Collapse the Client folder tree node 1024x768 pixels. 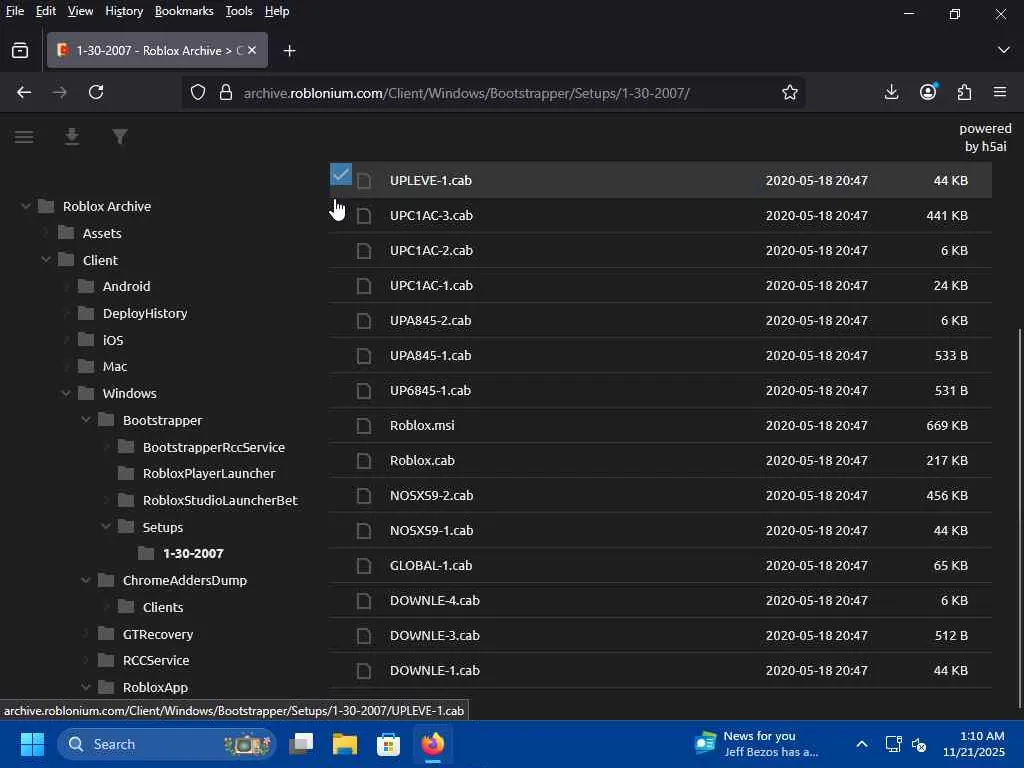click(46, 260)
